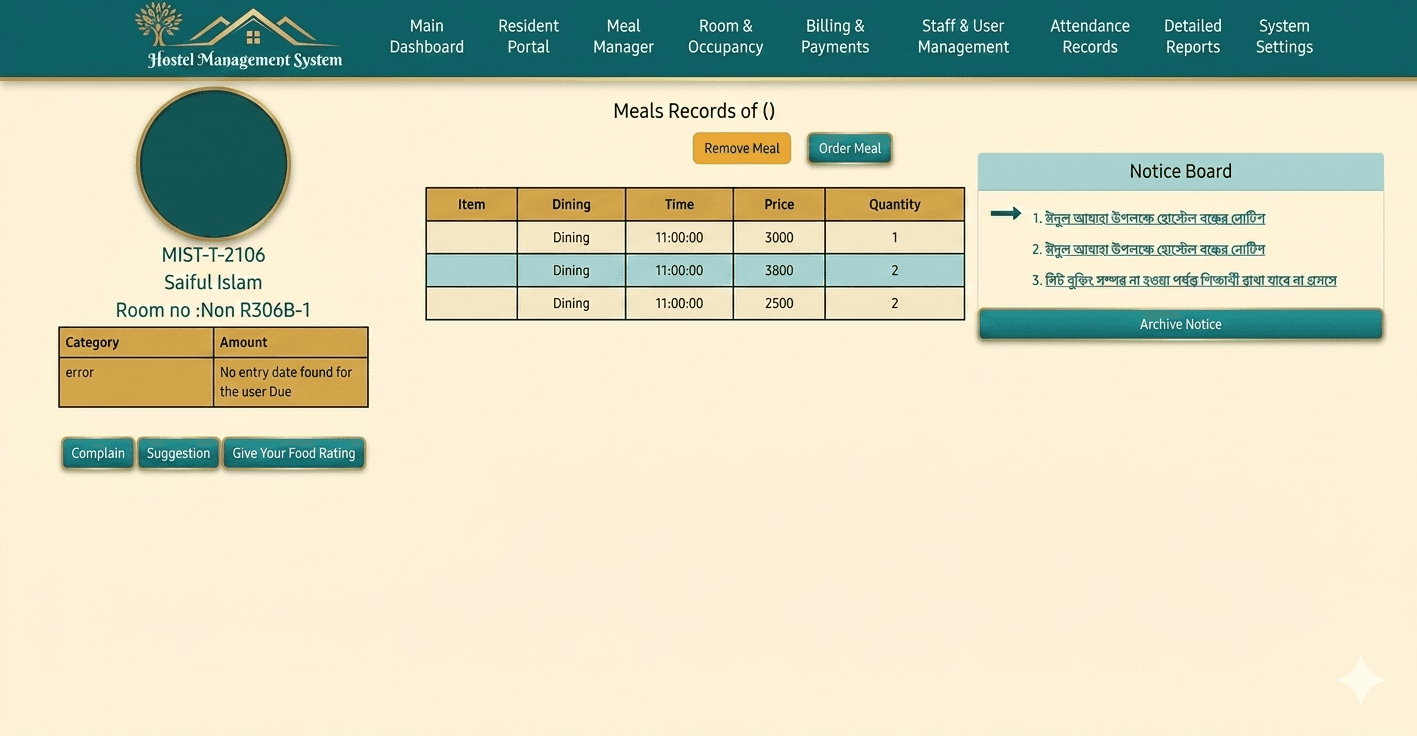
Task: Select the price cell 2500
Action: tap(779, 303)
